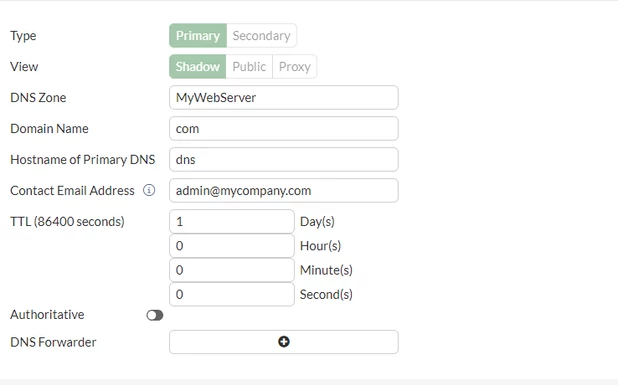The width and height of the screenshot is (618, 385).
Task: Click the TTL Second(s) field
Action: (x=232, y=294)
